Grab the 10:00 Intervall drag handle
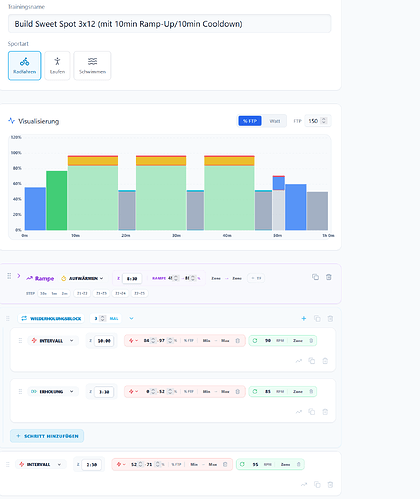The image size is (420, 499). click(x=20, y=340)
